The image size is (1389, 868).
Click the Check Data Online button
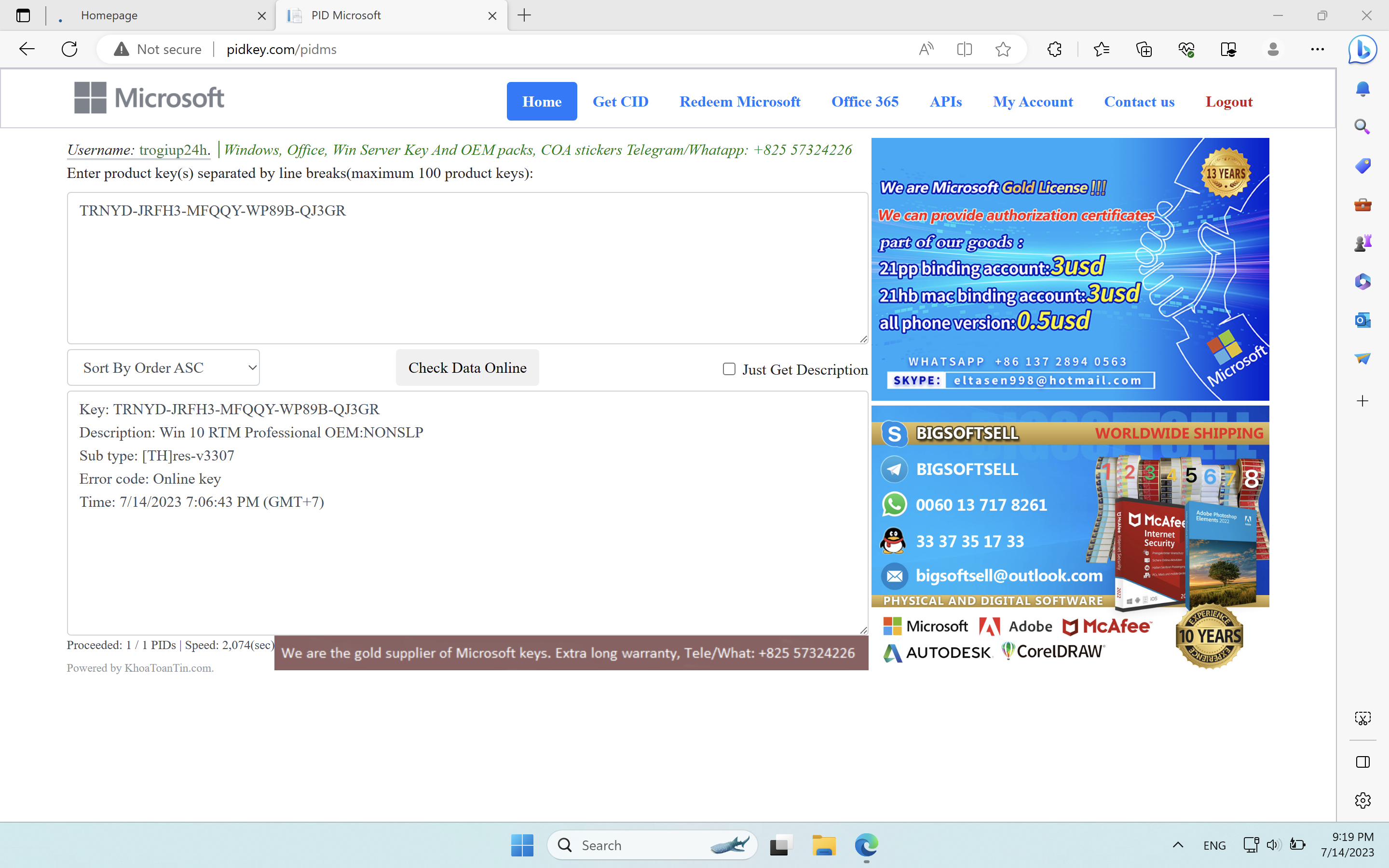pos(467,367)
